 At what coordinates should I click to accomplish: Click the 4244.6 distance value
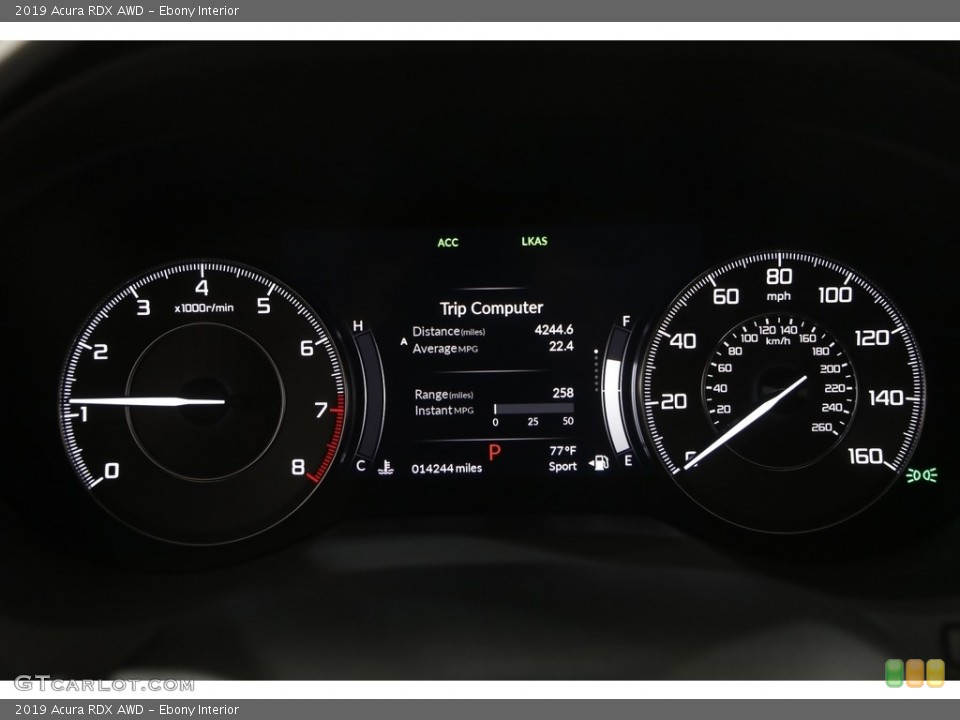[x=553, y=330]
